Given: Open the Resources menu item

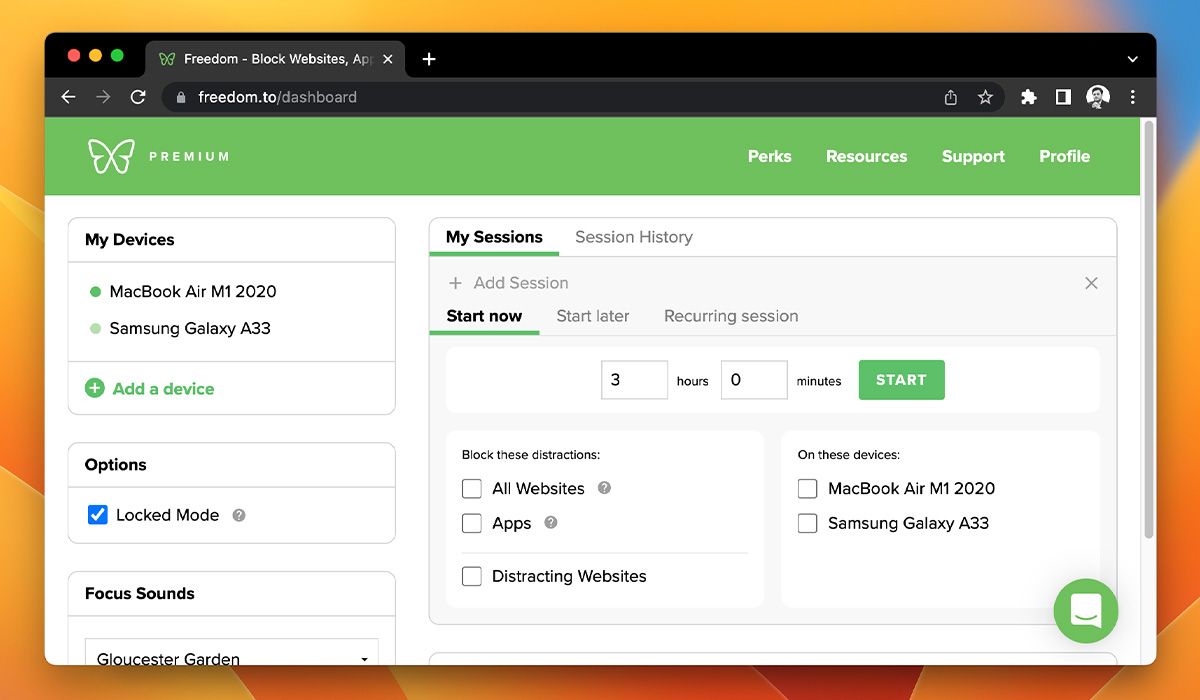Looking at the screenshot, I should pos(867,156).
